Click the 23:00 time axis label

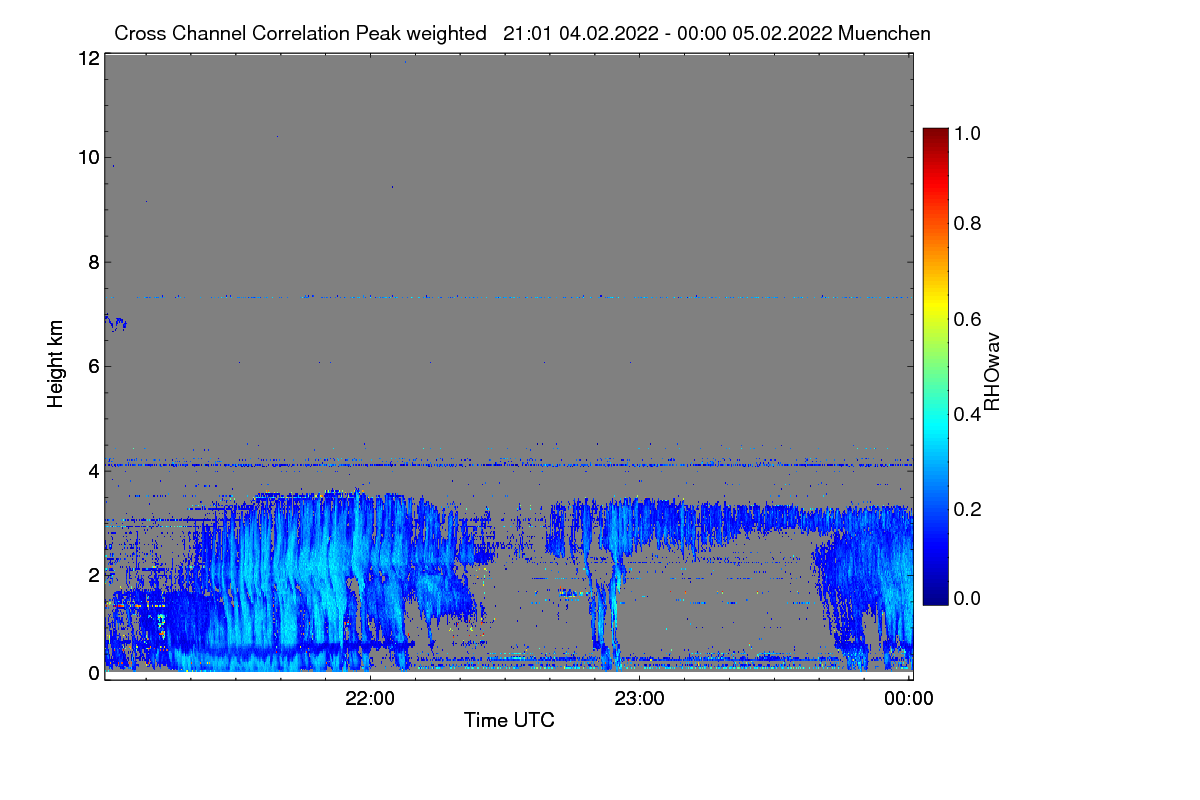pyautogui.click(x=639, y=699)
